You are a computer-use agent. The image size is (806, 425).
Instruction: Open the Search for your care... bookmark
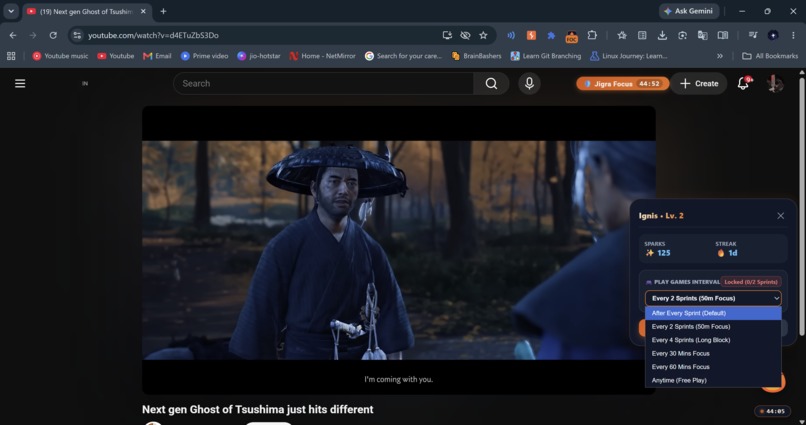tap(404, 56)
